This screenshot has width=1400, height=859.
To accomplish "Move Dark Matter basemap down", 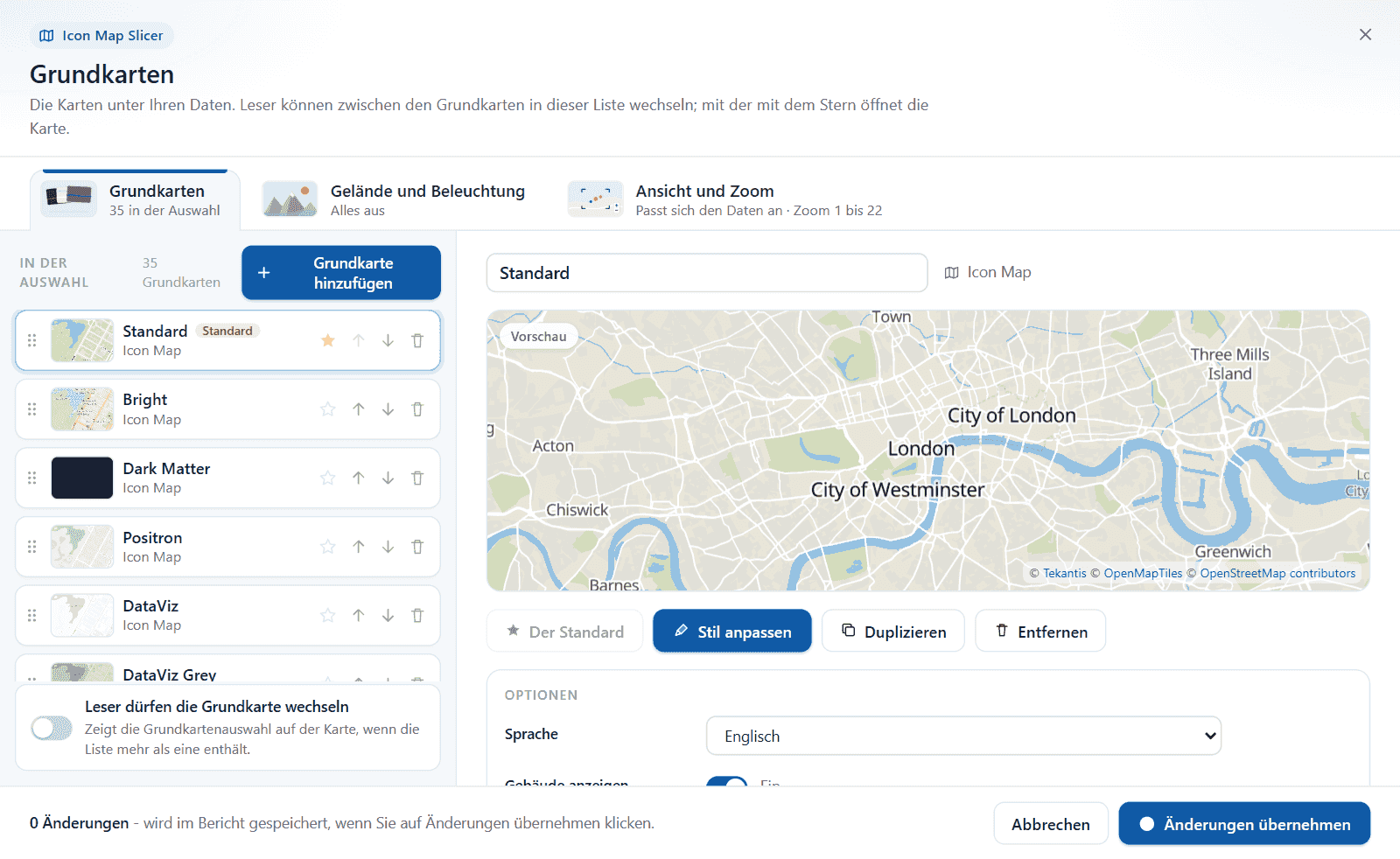I will click(x=388, y=478).
